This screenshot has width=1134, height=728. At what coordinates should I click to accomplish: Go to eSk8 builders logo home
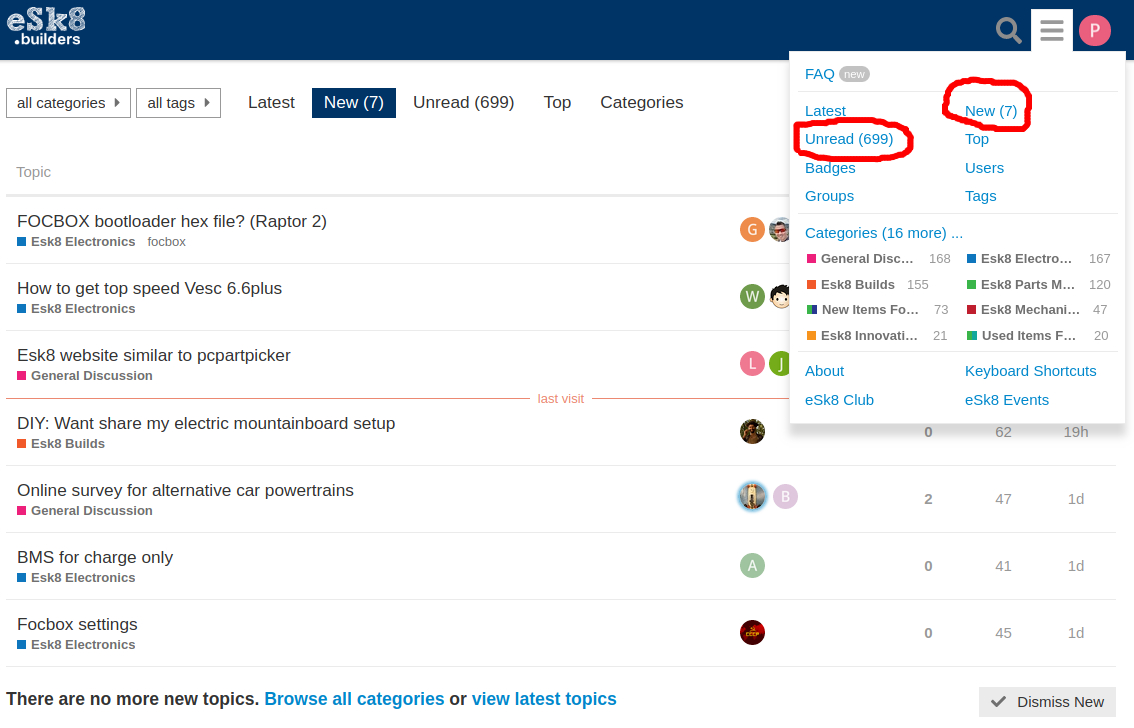click(x=46, y=27)
